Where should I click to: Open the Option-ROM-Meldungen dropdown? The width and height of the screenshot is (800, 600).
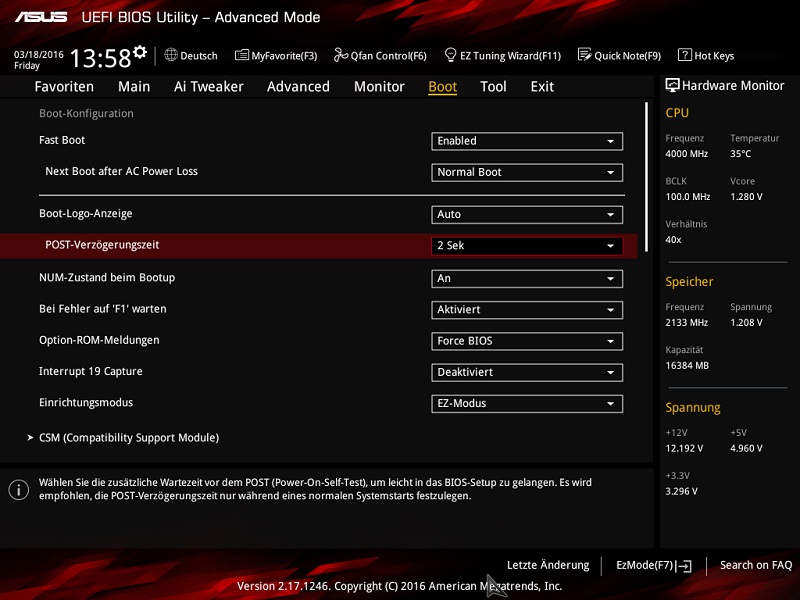pos(527,341)
